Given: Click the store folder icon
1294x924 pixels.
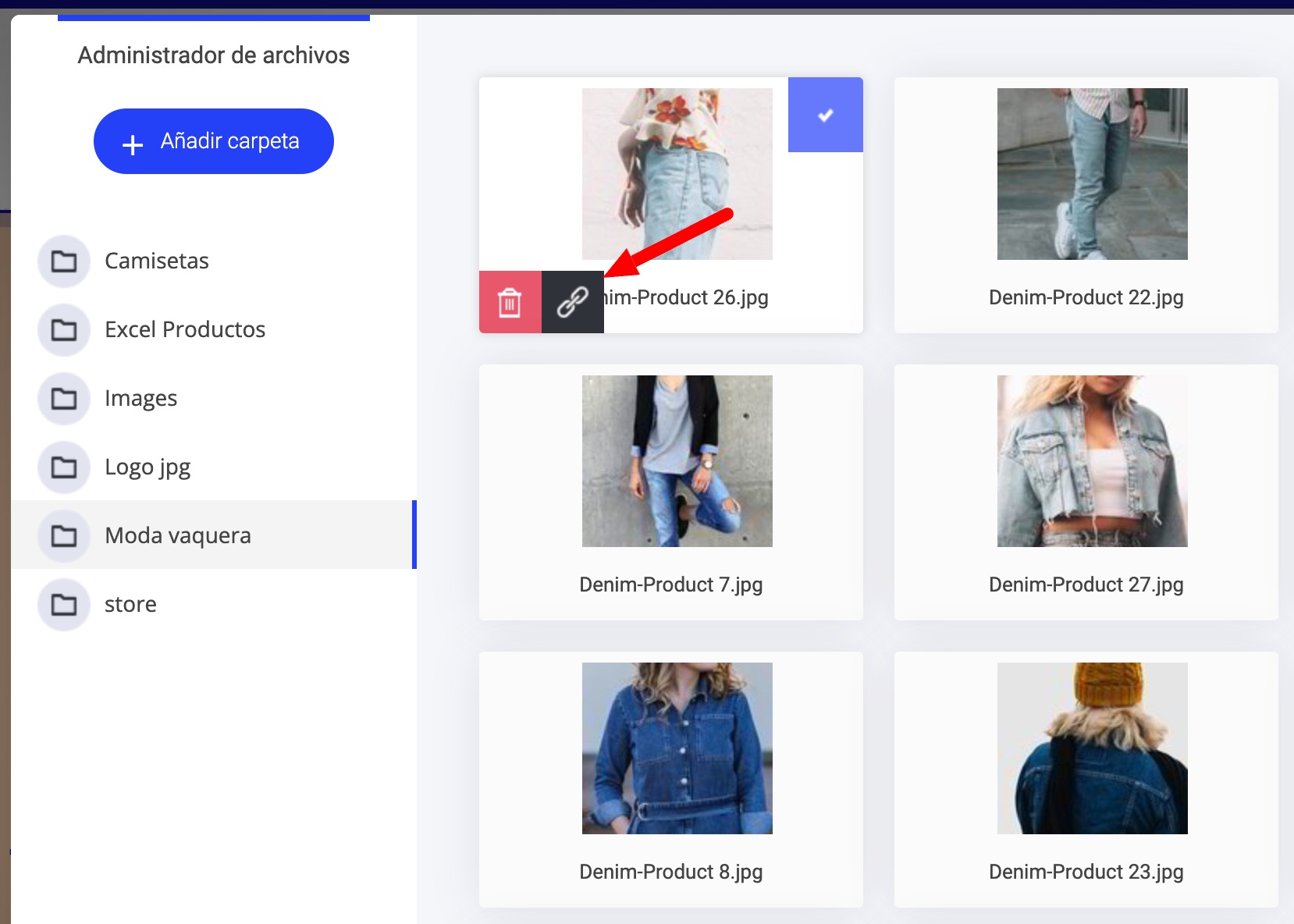Looking at the screenshot, I should click(64, 604).
